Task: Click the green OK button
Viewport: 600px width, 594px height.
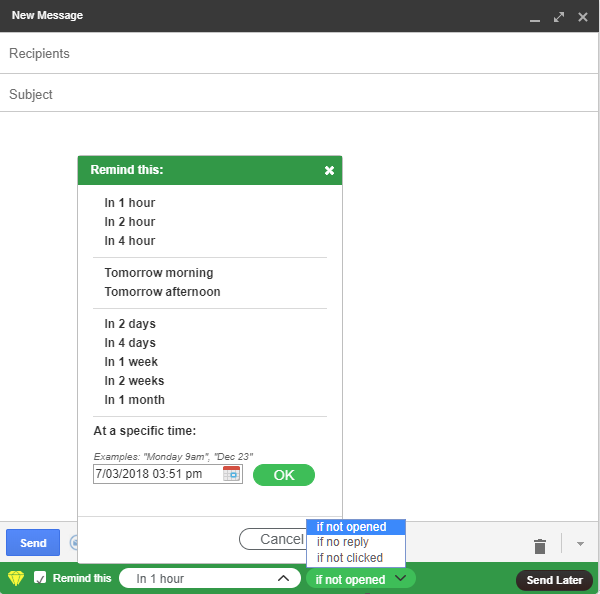Action: [284, 475]
